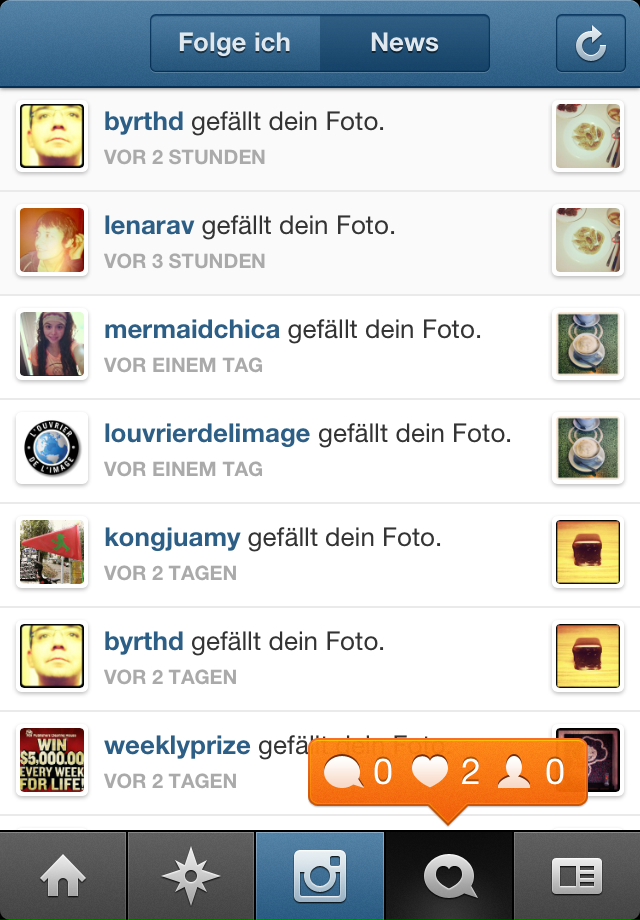Tap the camera capture icon
This screenshot has width=640, height=920.
pos(320,875)
